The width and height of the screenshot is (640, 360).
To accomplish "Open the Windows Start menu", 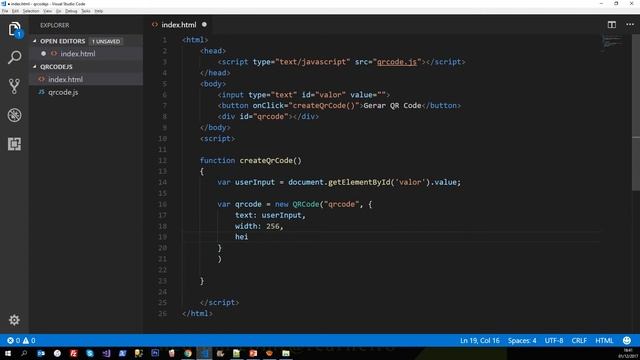I will coord(8,353).
